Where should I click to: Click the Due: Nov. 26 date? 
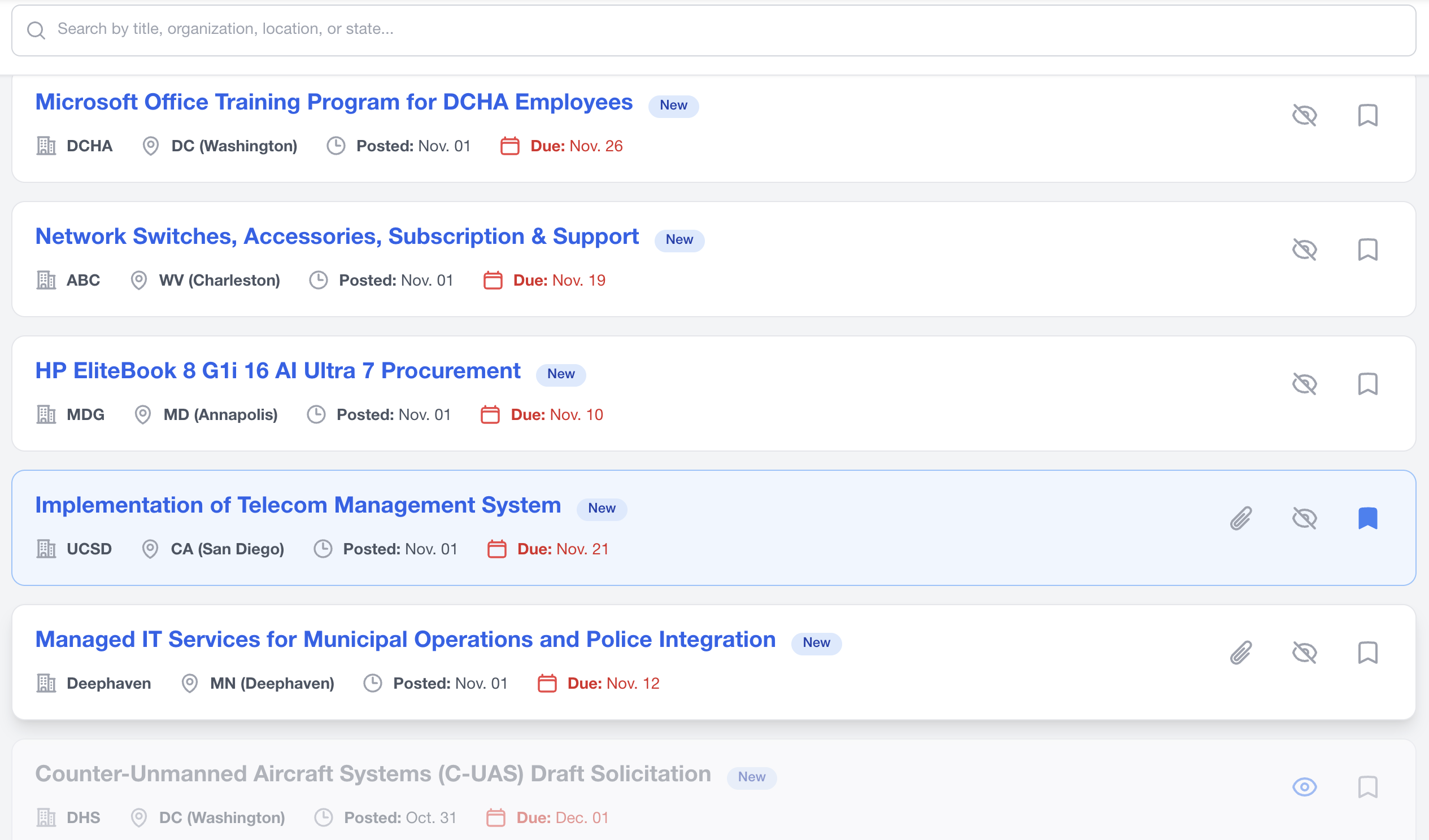coord(574,146)
